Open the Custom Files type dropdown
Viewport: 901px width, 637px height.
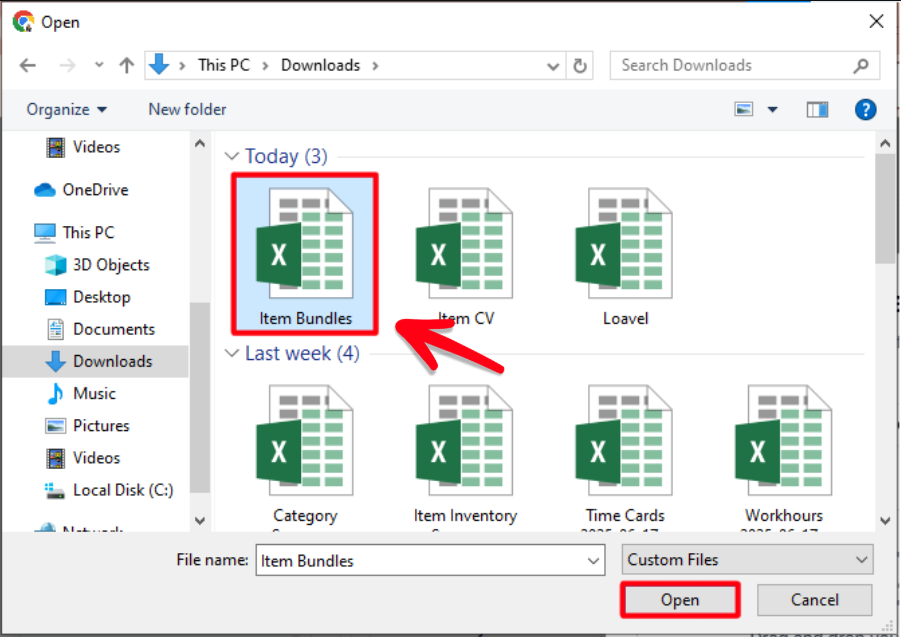747,560
